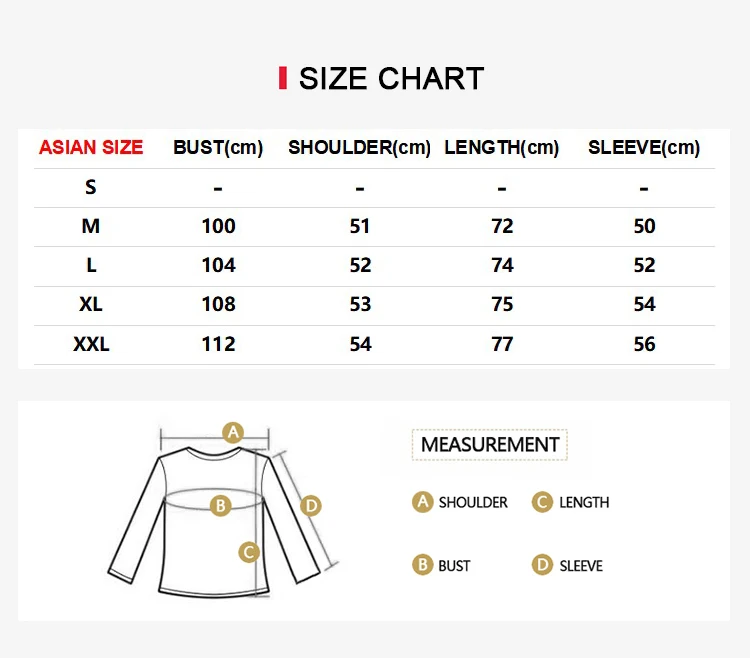Click the gold B marker on shirt bust

coord(221,505)
